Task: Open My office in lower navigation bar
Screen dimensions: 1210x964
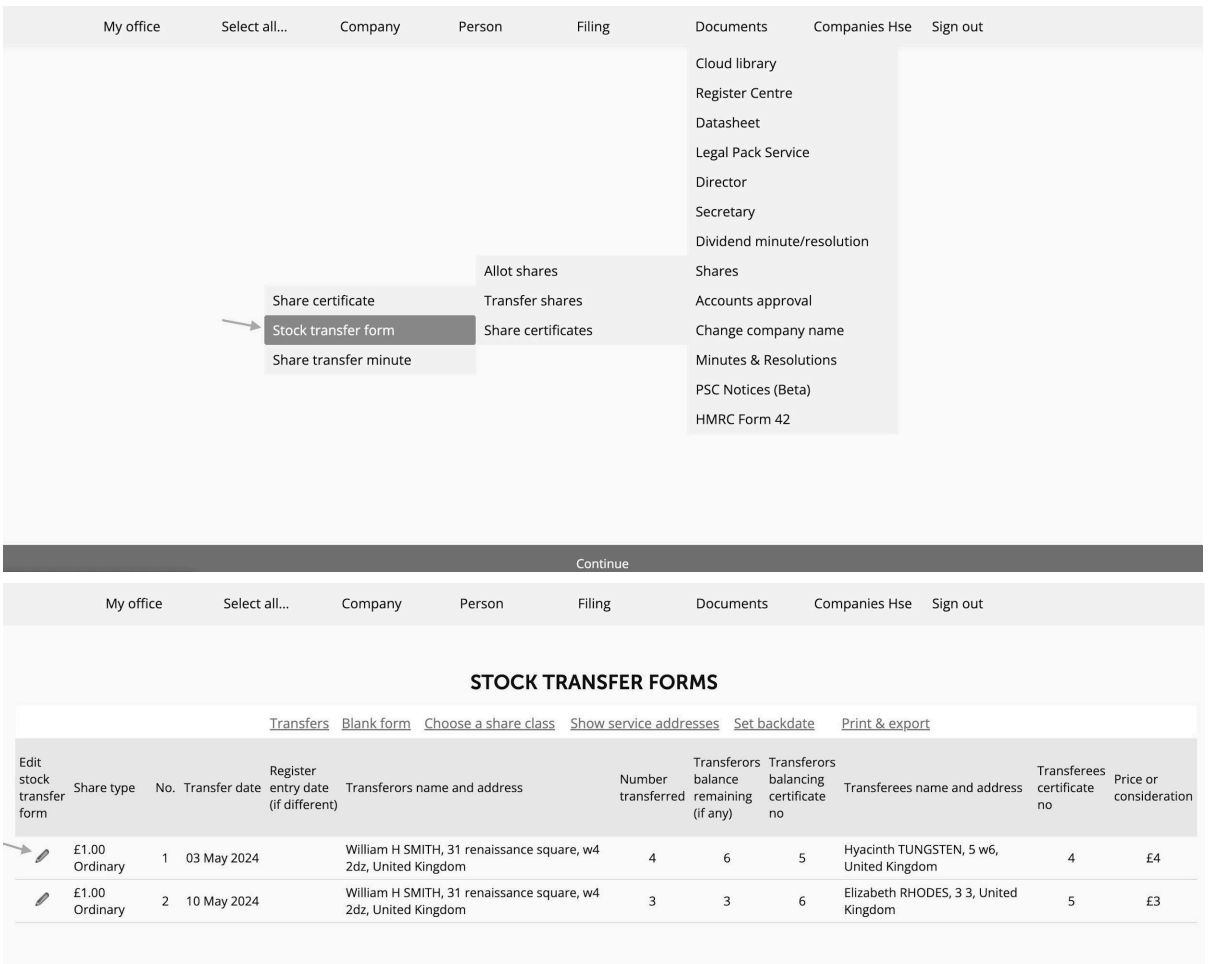Action: pos(134,604)
